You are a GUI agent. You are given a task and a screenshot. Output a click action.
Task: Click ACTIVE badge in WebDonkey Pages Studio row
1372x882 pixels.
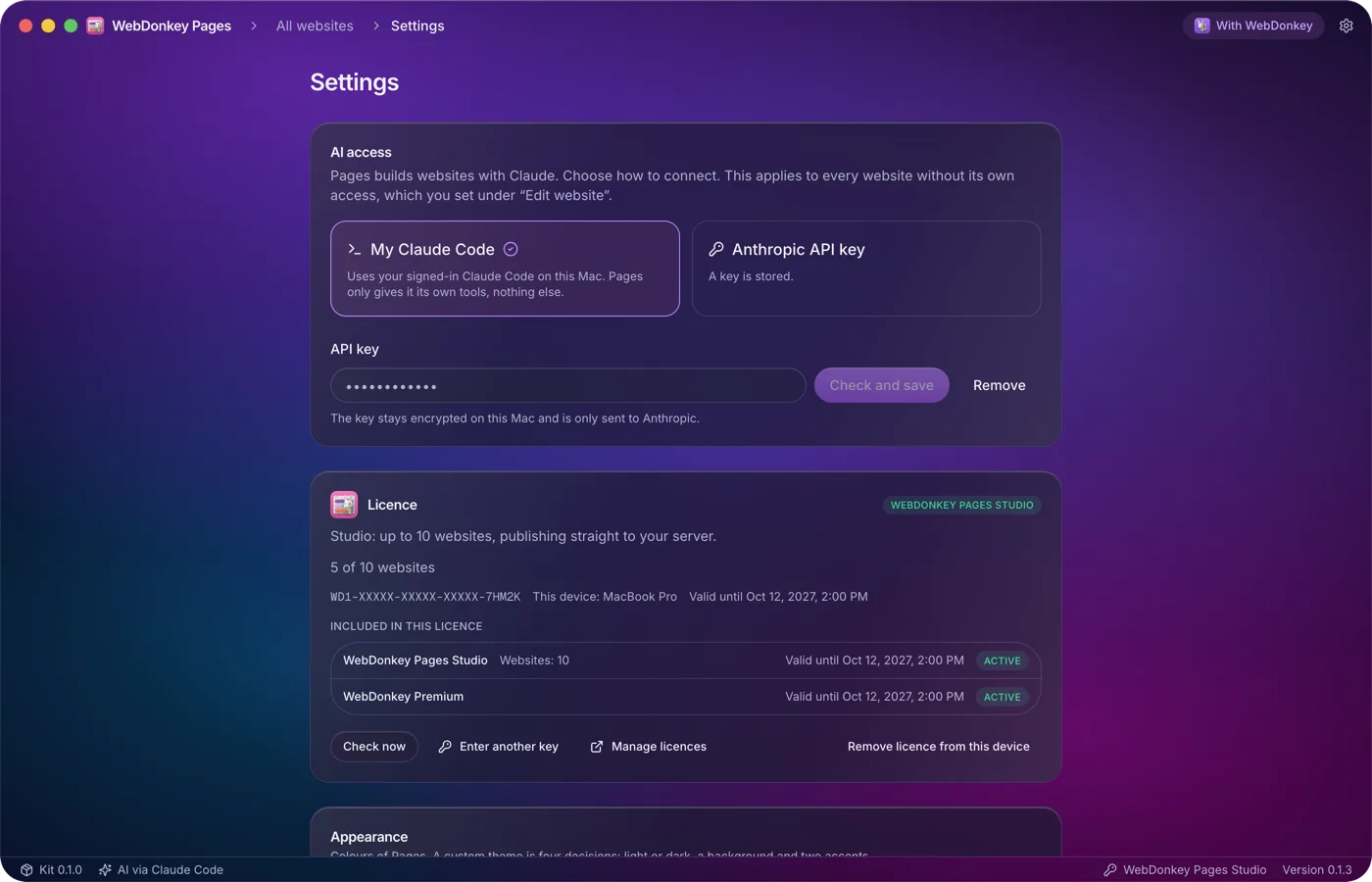point(1003,661)
